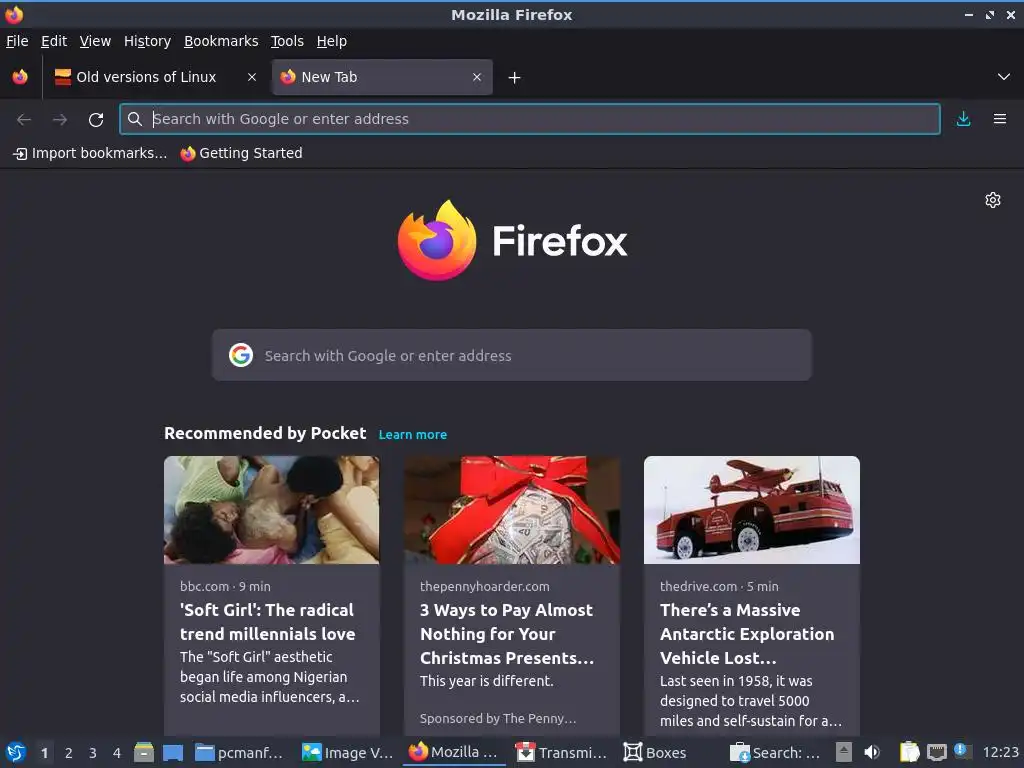Open the View menu

click(95, 41)
